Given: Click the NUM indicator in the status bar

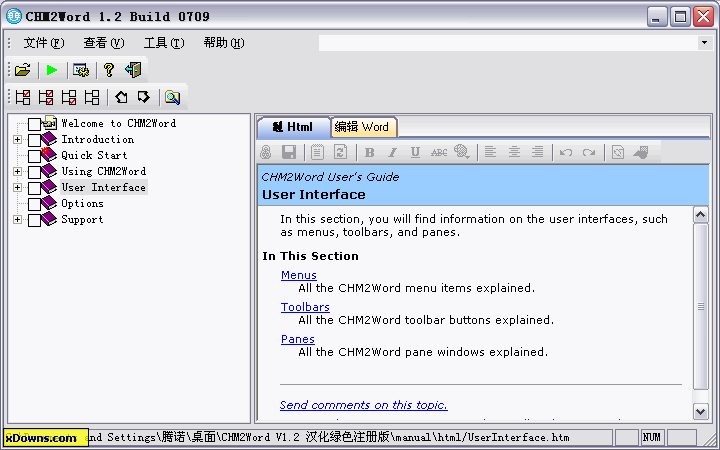Looking at the screenshot, I should (652, 437).
